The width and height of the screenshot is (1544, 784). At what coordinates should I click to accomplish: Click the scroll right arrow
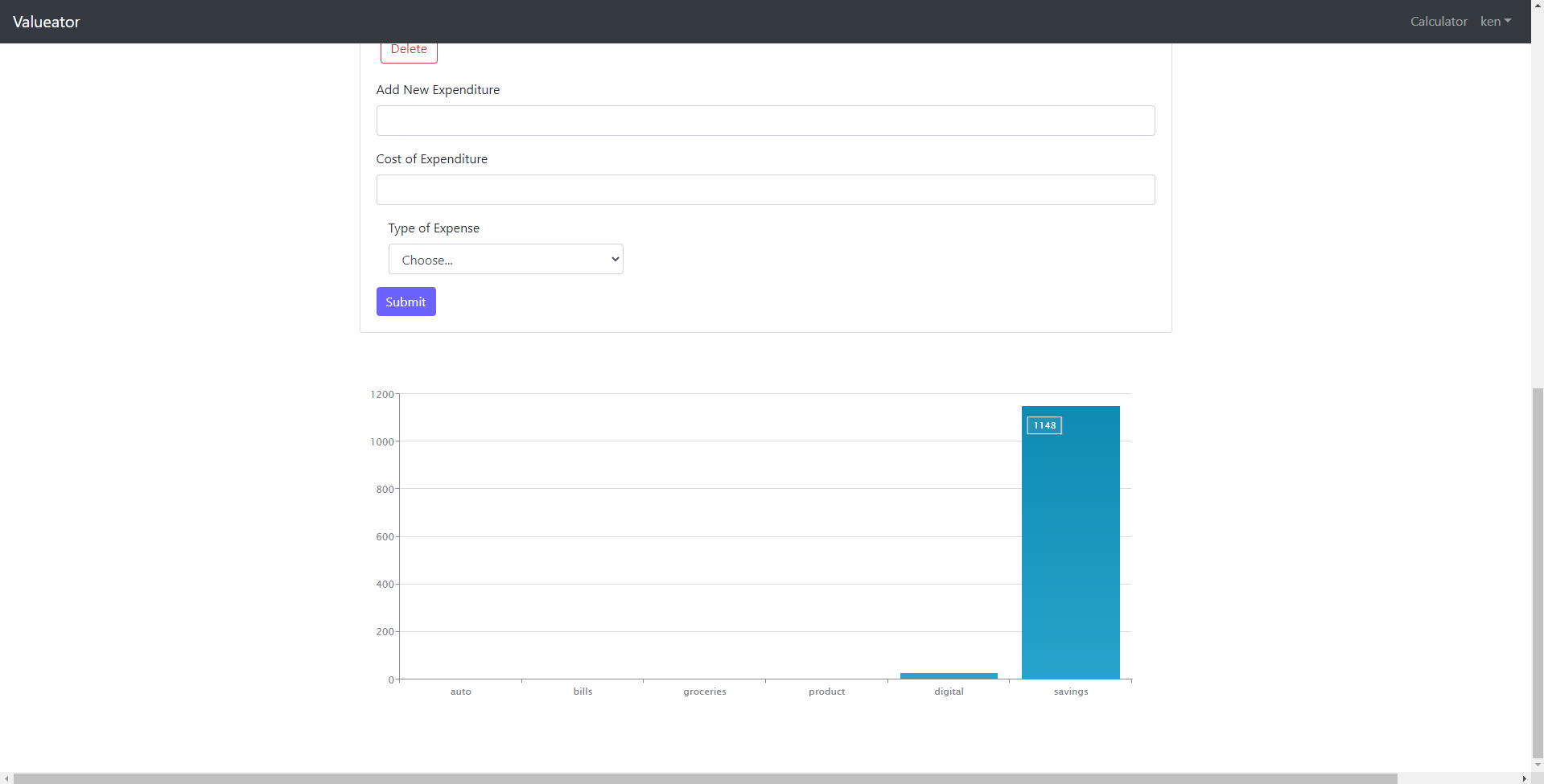point(1524,778)
